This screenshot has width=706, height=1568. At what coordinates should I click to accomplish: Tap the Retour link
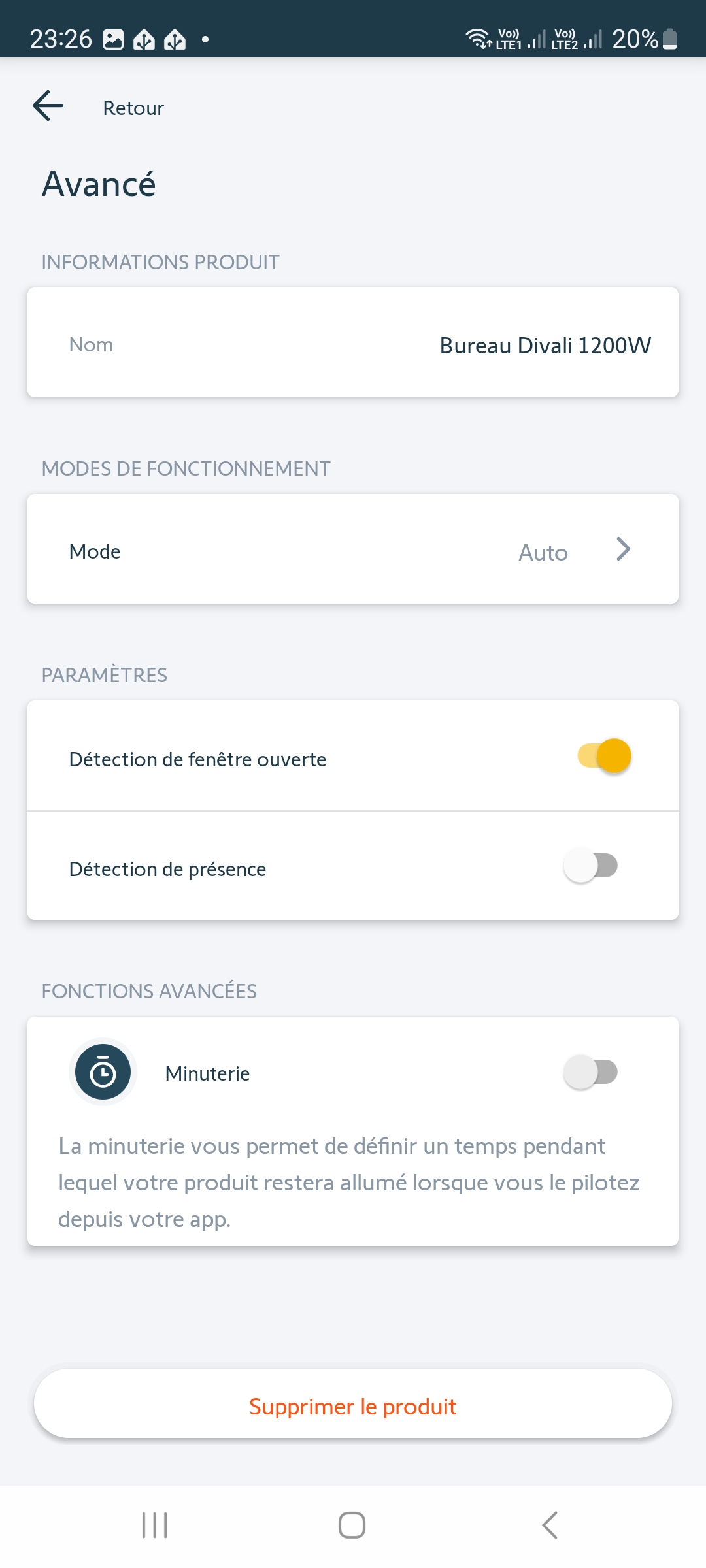coord(133,108)
